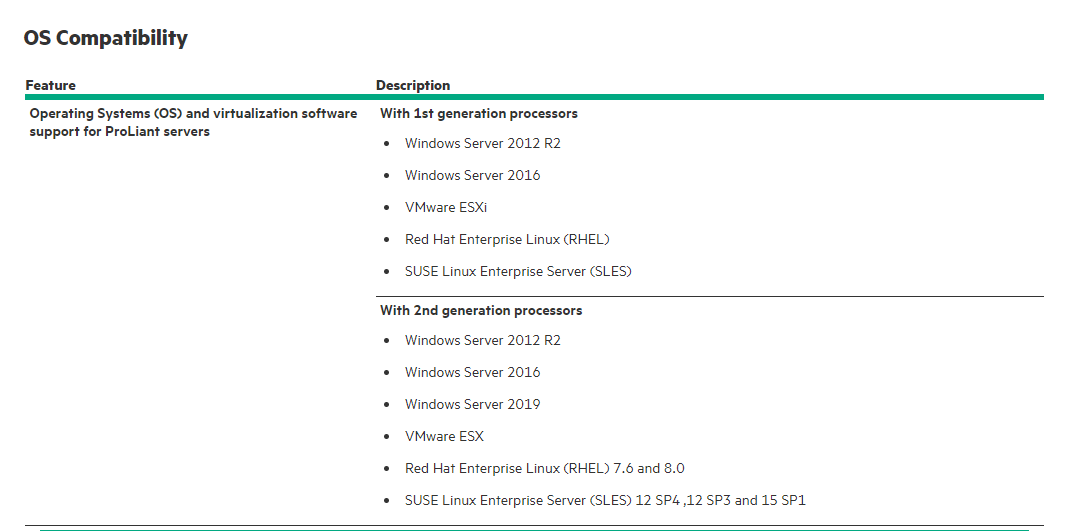Click the bullet beside Windows Server 2019
1075x531 pixels.
(x=387, y=405)
